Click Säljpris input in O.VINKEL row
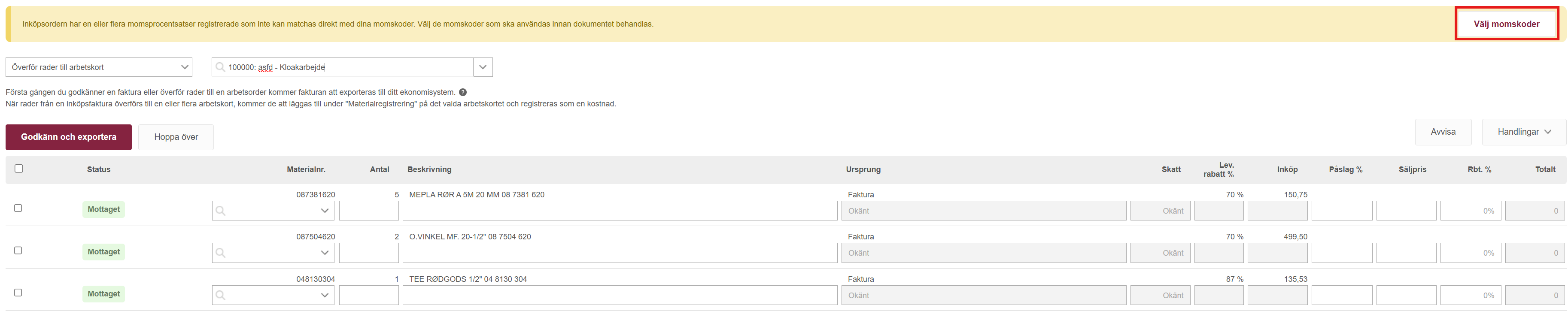Viewport: 1568px width, 317px height. click(1406, 253)
